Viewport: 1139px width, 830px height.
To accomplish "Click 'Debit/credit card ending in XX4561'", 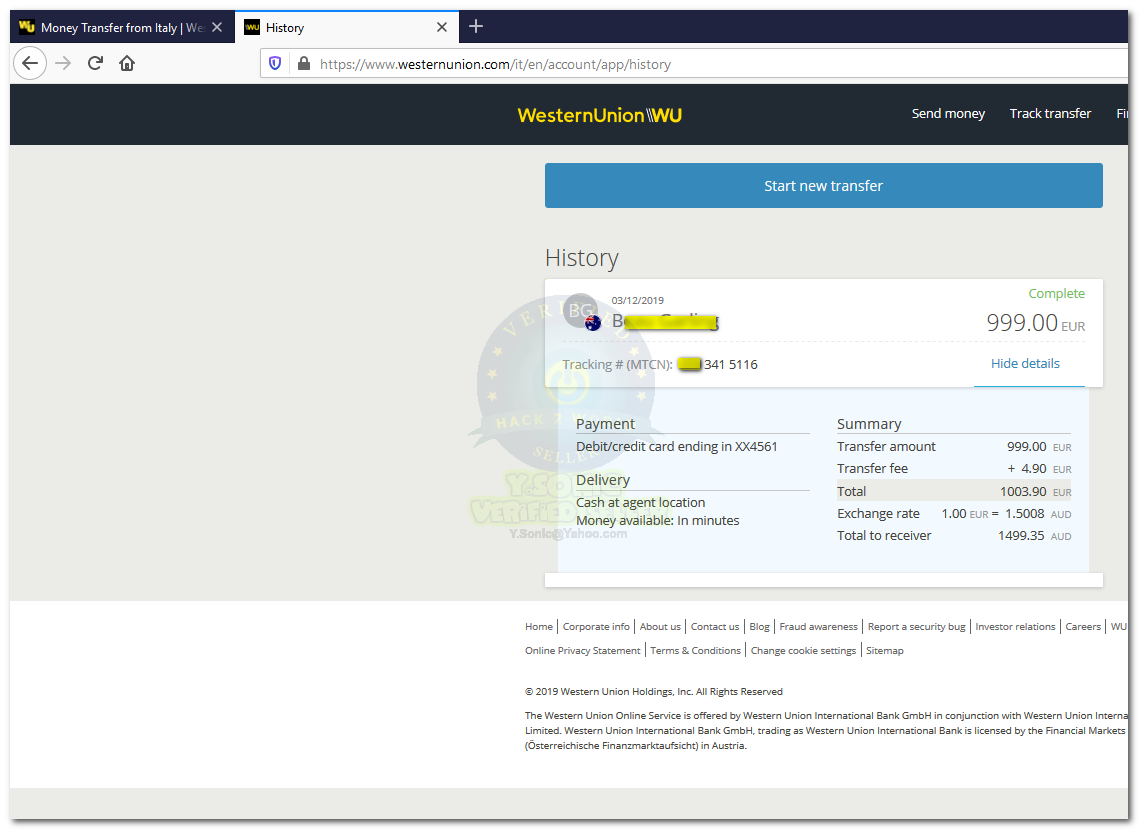I will click(676, 447).
